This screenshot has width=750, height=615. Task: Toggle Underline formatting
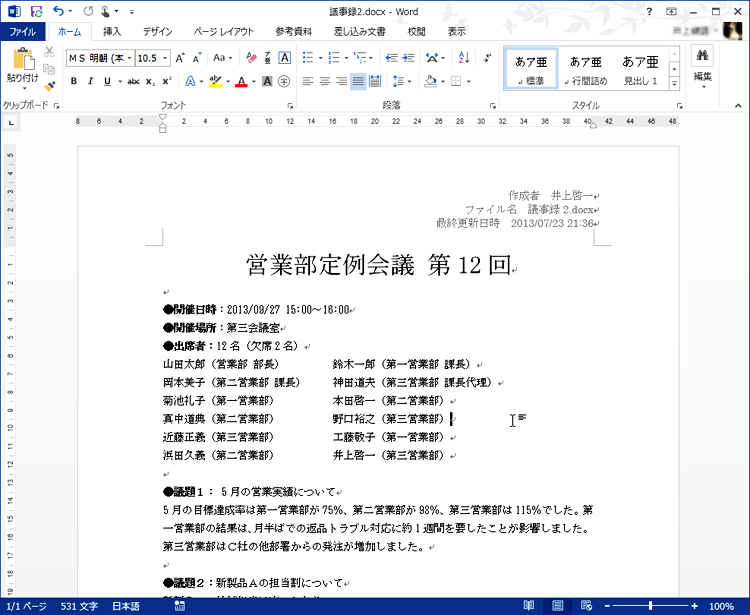coord(107,81)
